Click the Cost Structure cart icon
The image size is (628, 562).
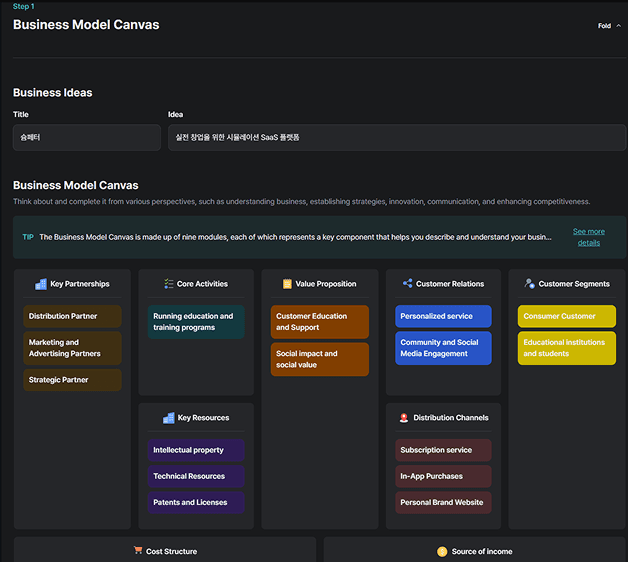click(x=138, y=550)
